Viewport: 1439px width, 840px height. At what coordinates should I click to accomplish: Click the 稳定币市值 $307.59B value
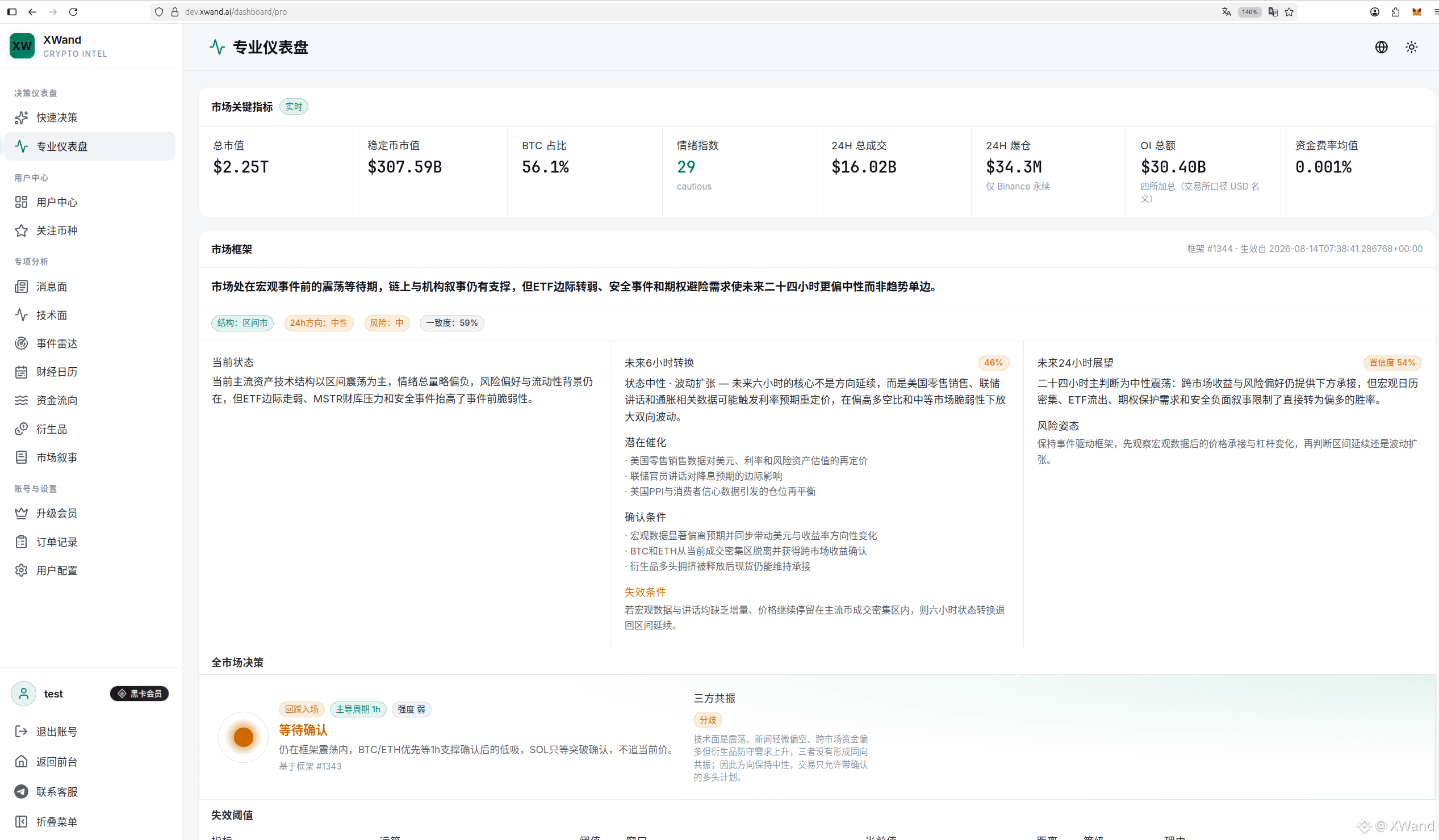point(405,167)
